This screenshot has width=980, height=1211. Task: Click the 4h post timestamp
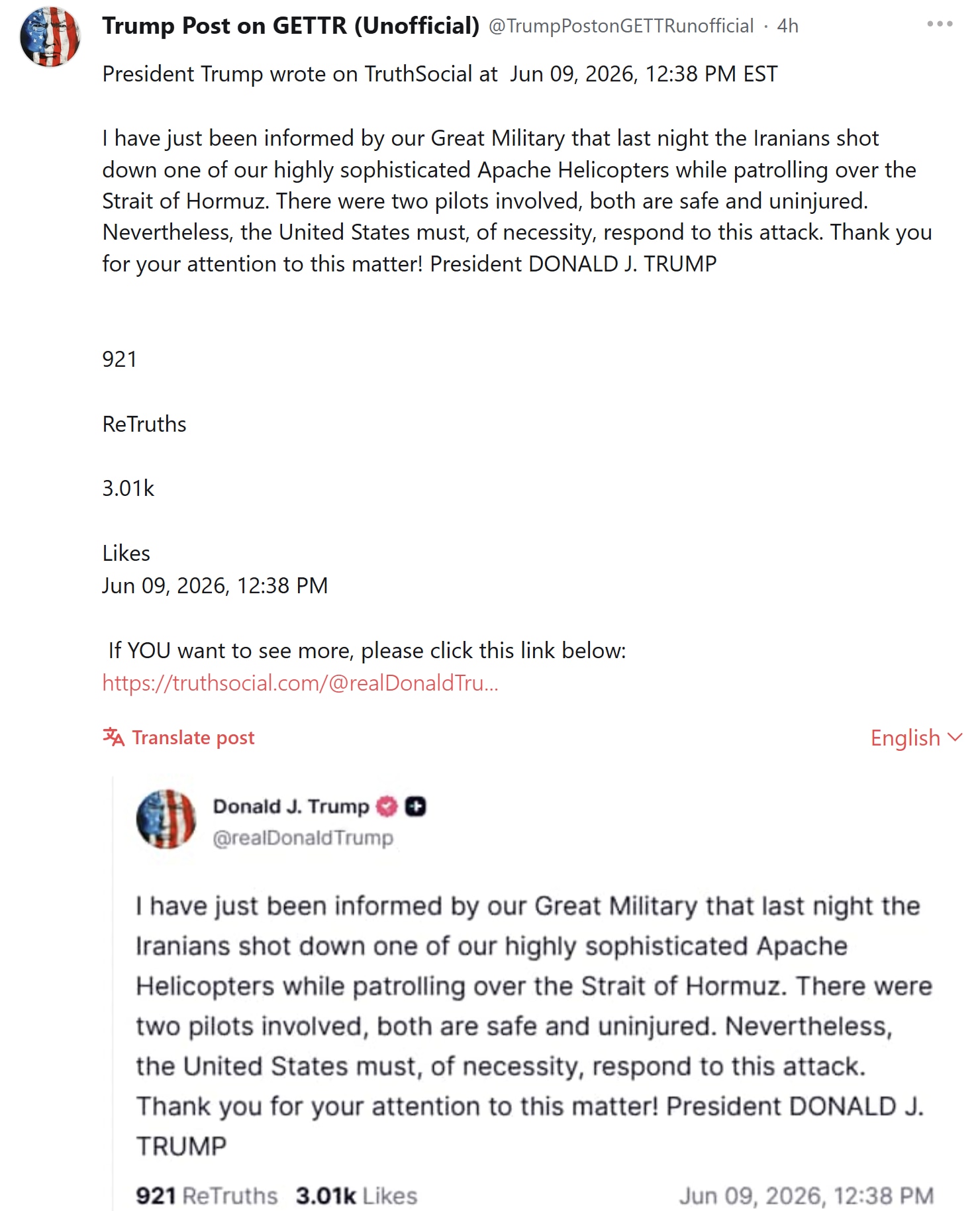coord(787,26)
